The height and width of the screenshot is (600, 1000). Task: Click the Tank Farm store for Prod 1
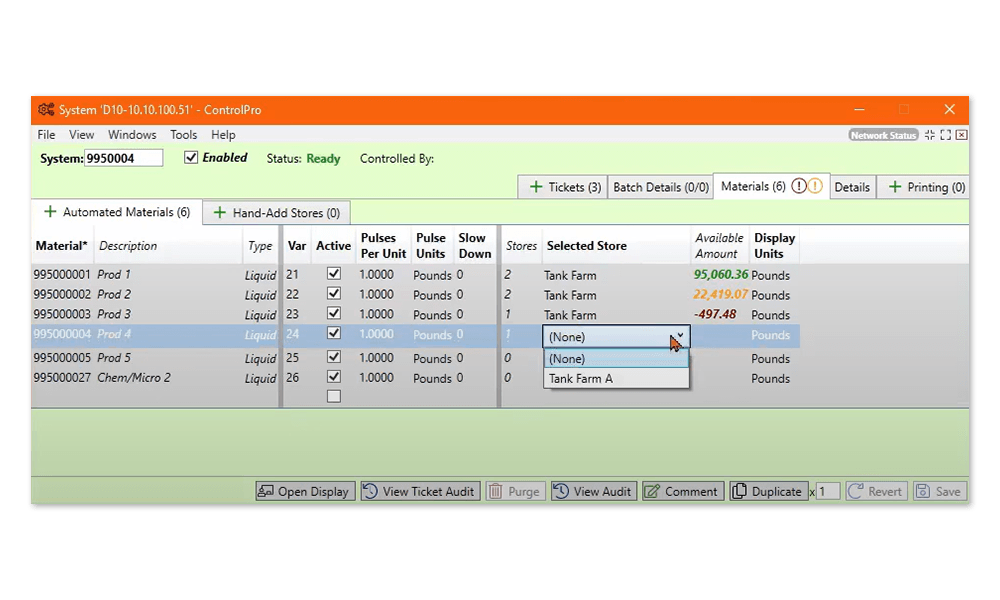pyautogui.click(x=570, y=275)
